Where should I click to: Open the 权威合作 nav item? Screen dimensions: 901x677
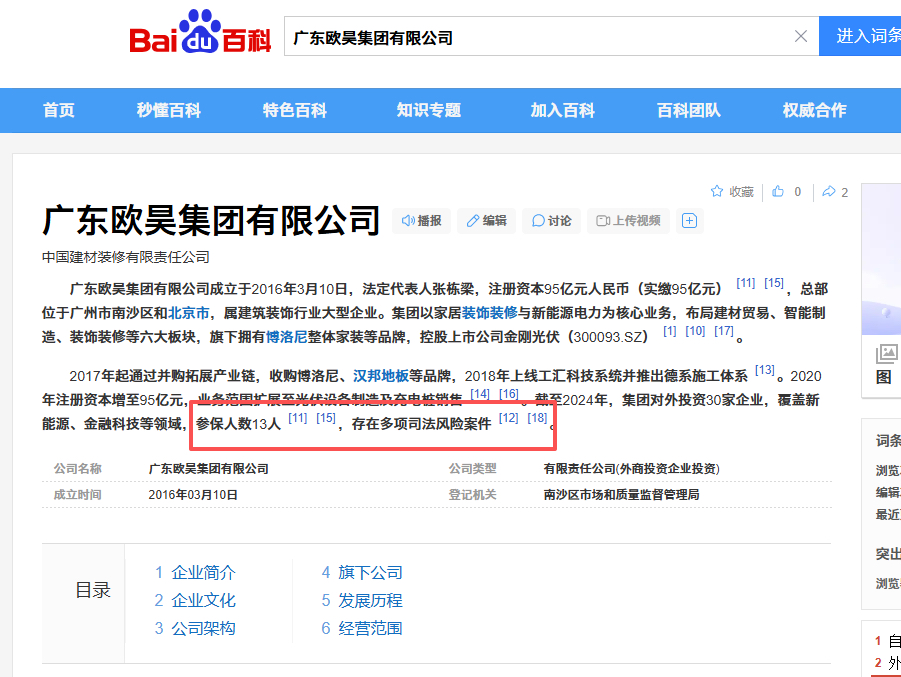815,110
